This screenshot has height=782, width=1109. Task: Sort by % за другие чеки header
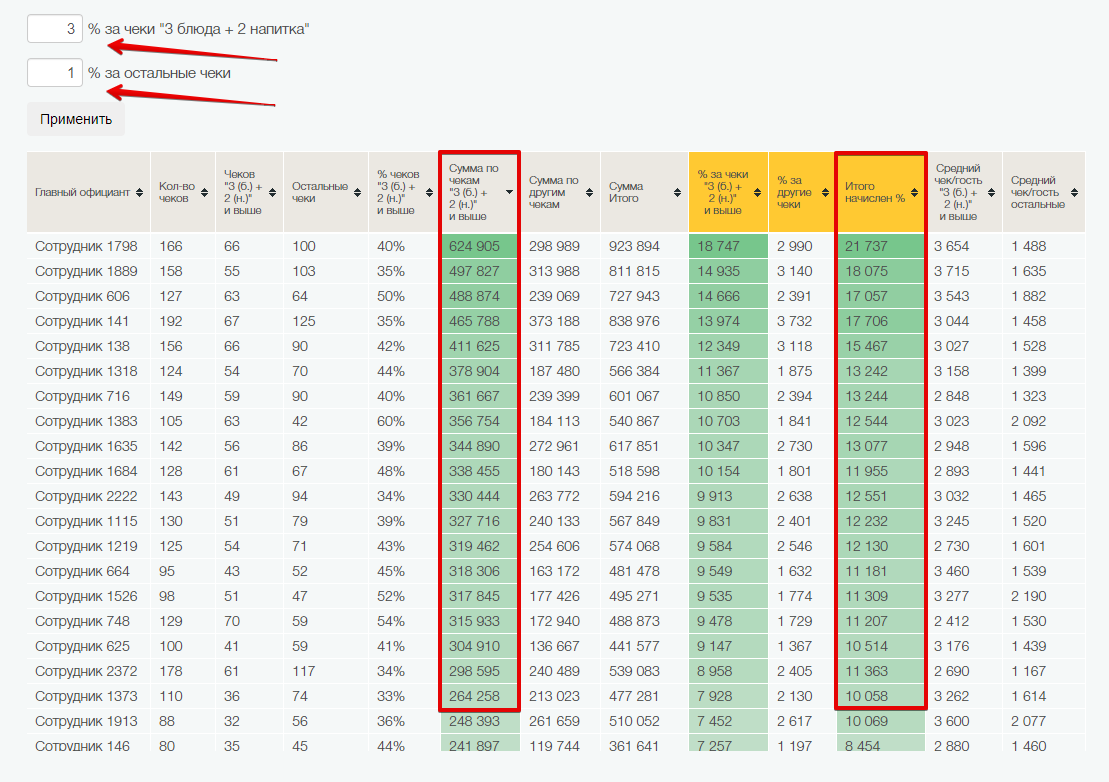coord(824,192)
